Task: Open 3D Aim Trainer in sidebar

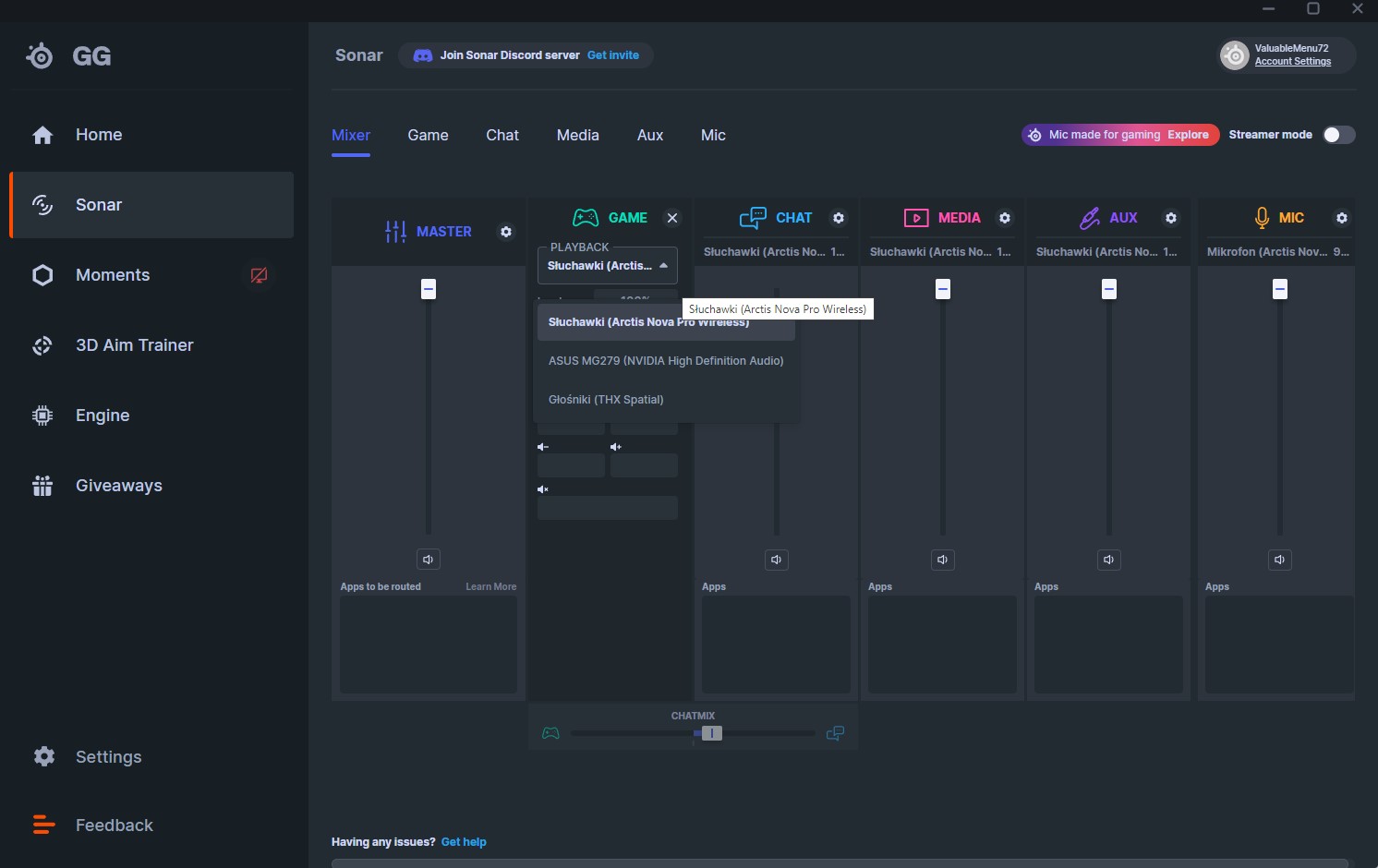Action: (x=134, y=345)
